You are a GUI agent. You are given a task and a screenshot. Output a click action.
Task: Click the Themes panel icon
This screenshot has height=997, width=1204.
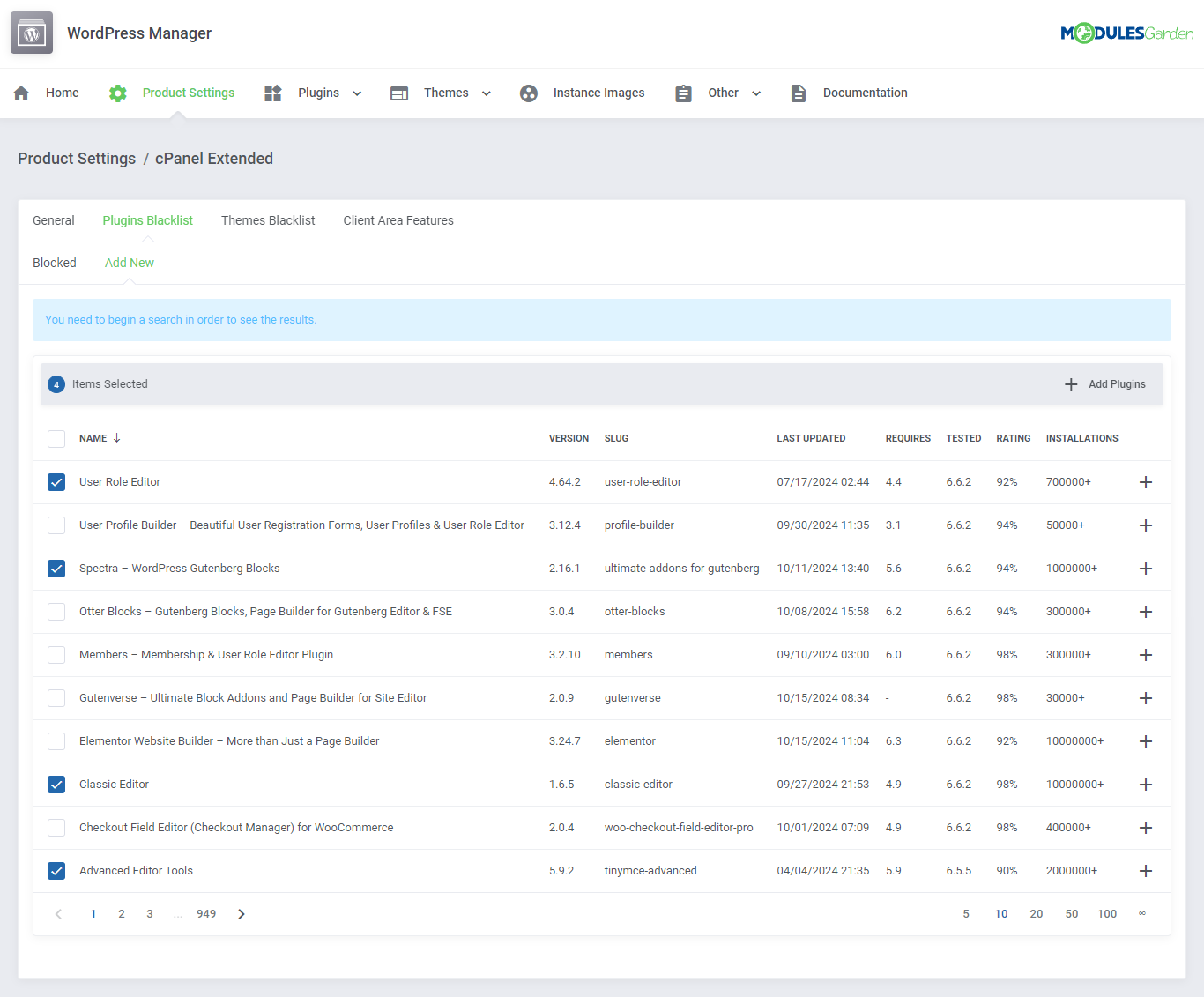click(399, 93)
